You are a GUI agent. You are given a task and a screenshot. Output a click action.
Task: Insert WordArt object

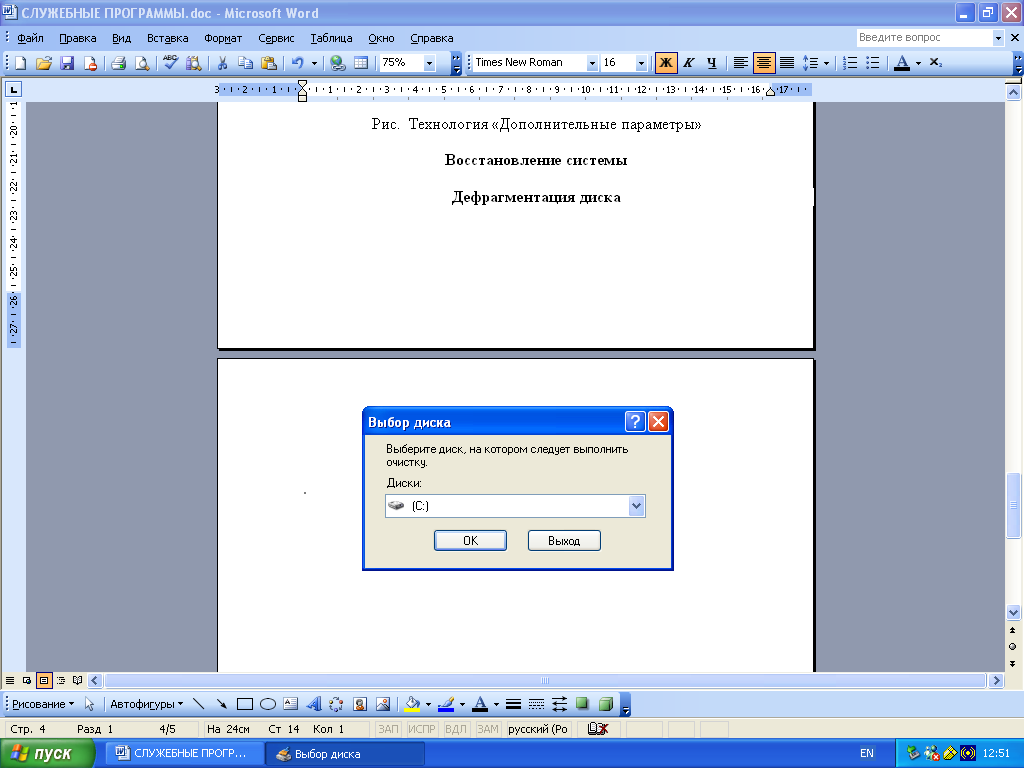(313, 704)
